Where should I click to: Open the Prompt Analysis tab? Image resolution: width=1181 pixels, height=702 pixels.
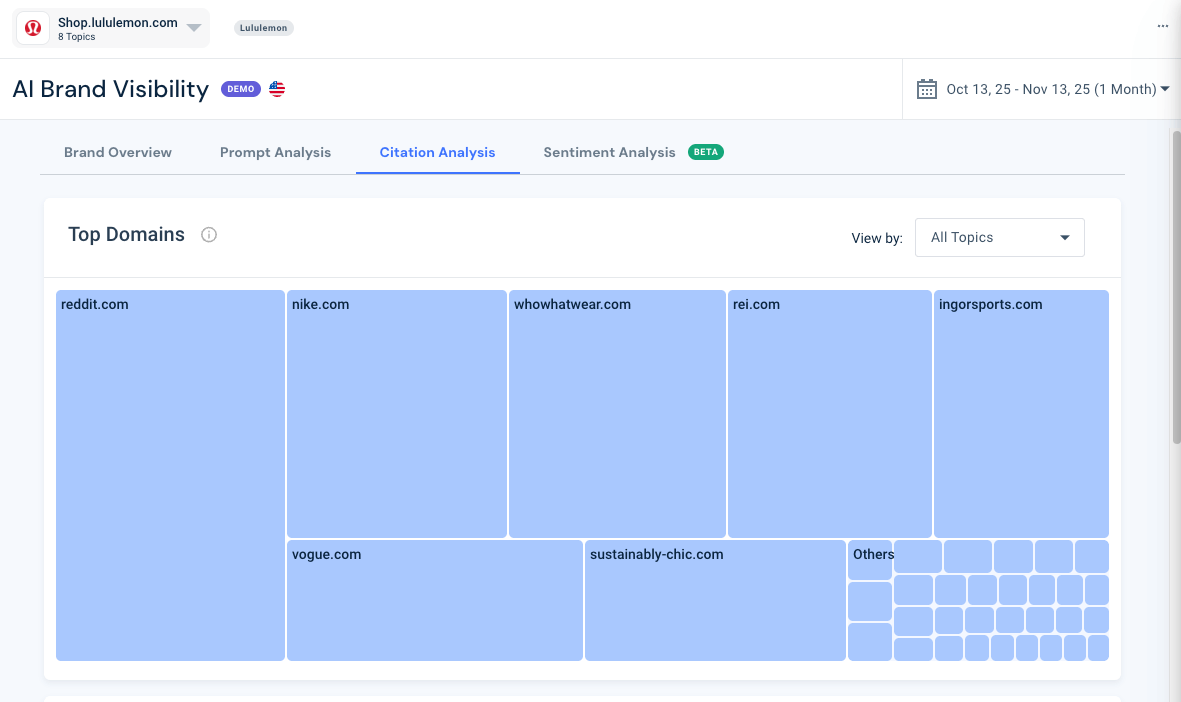coord(275,152)
